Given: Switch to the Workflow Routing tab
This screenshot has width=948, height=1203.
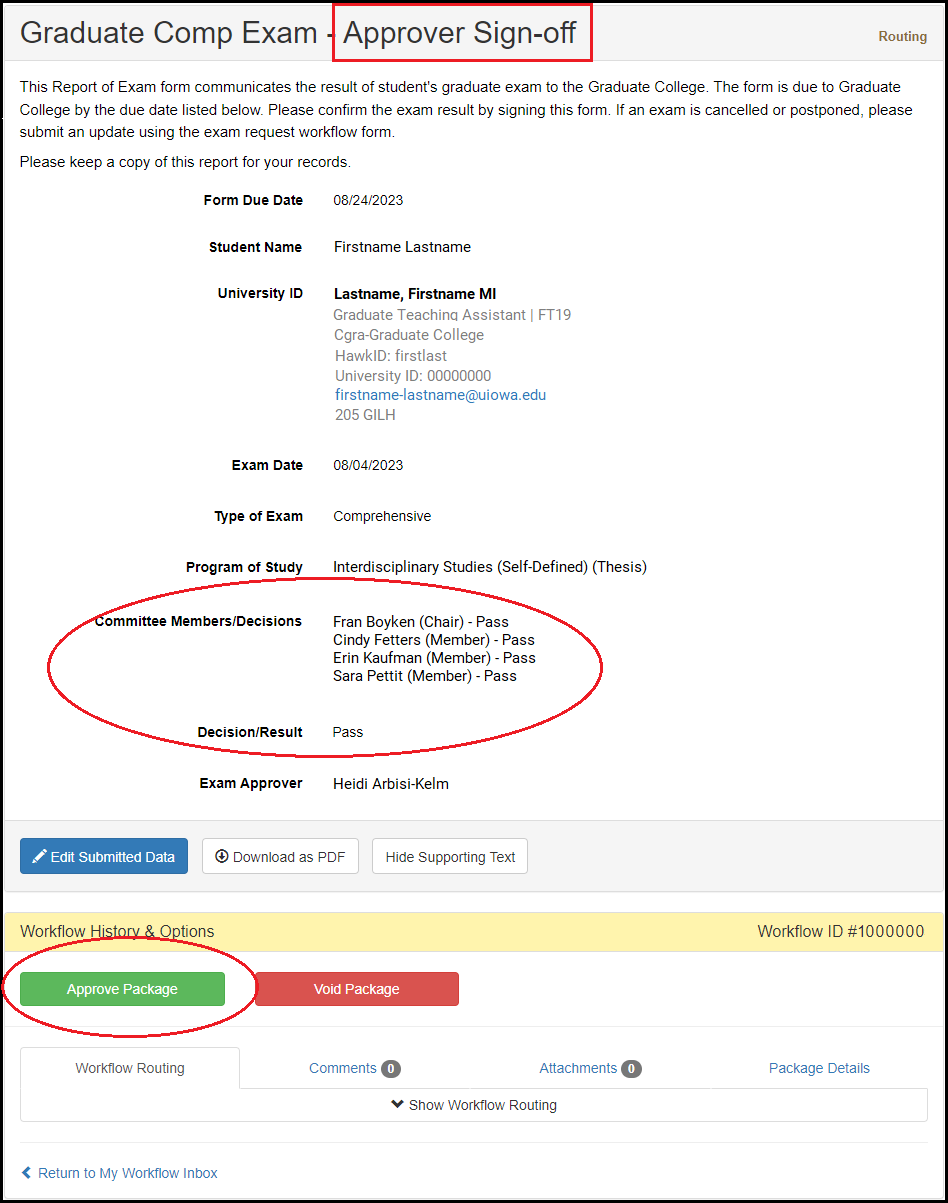Looking at the screenshot, I should 129,1067.
